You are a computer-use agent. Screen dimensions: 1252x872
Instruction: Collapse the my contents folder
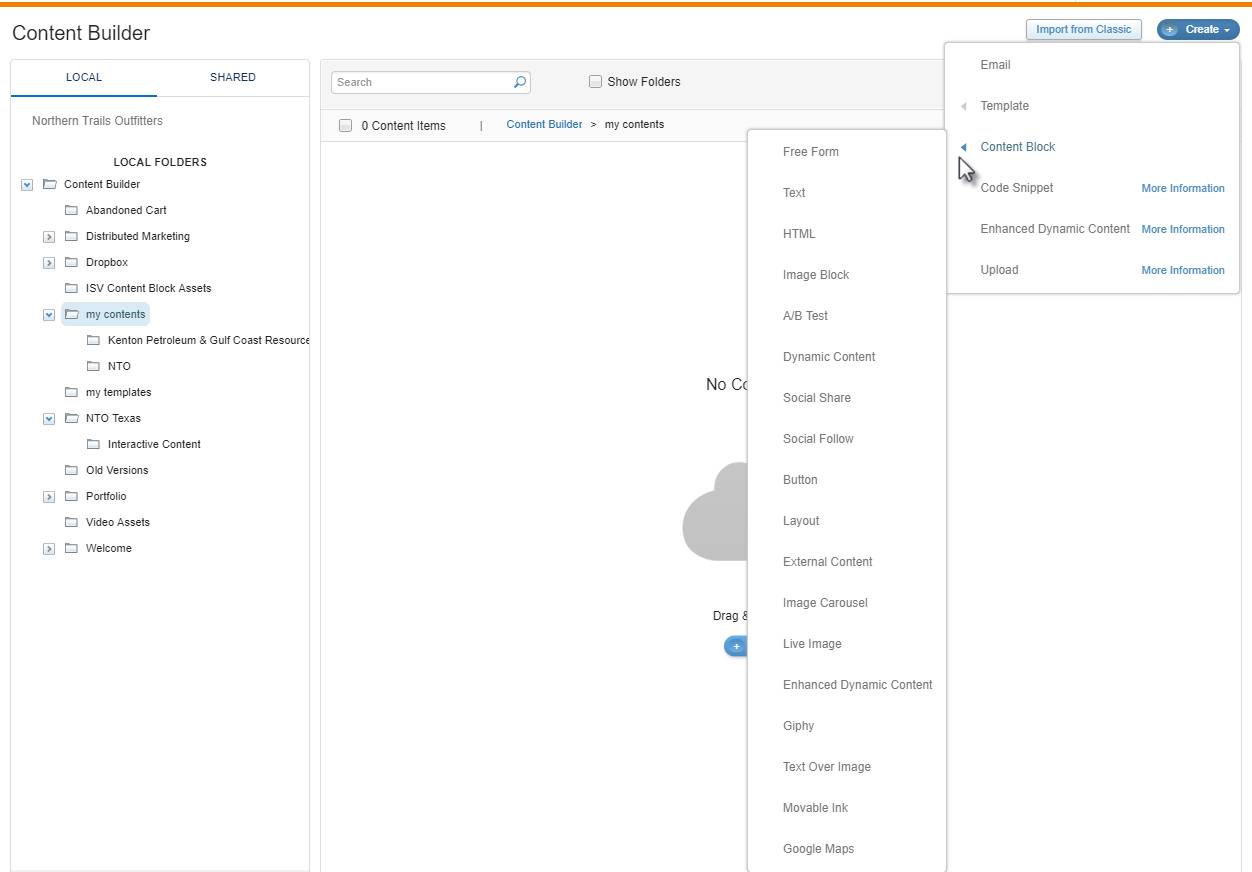[x=49, y=315]
